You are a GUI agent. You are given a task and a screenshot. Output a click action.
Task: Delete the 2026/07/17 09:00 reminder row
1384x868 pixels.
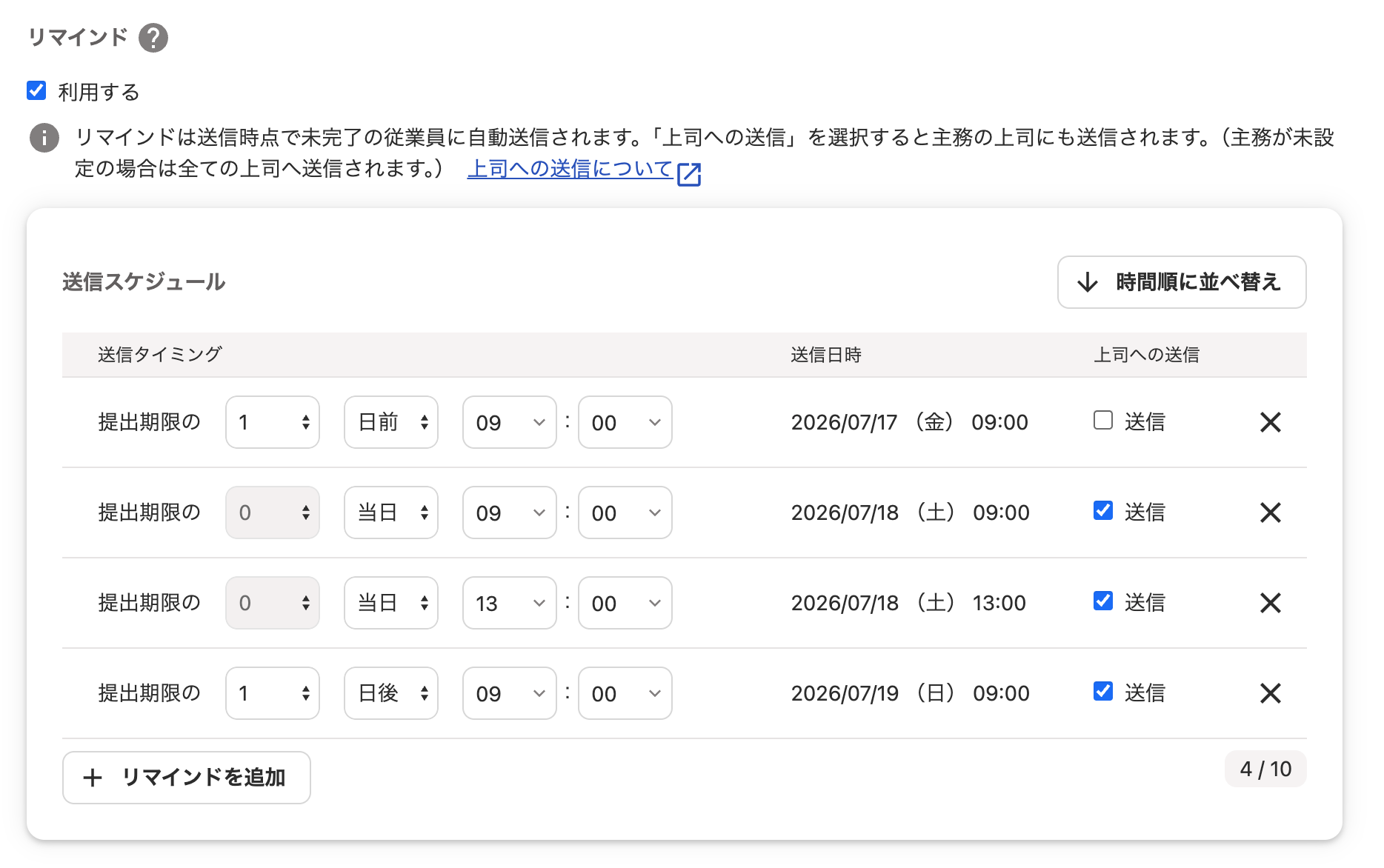[x=1271, y=422]
